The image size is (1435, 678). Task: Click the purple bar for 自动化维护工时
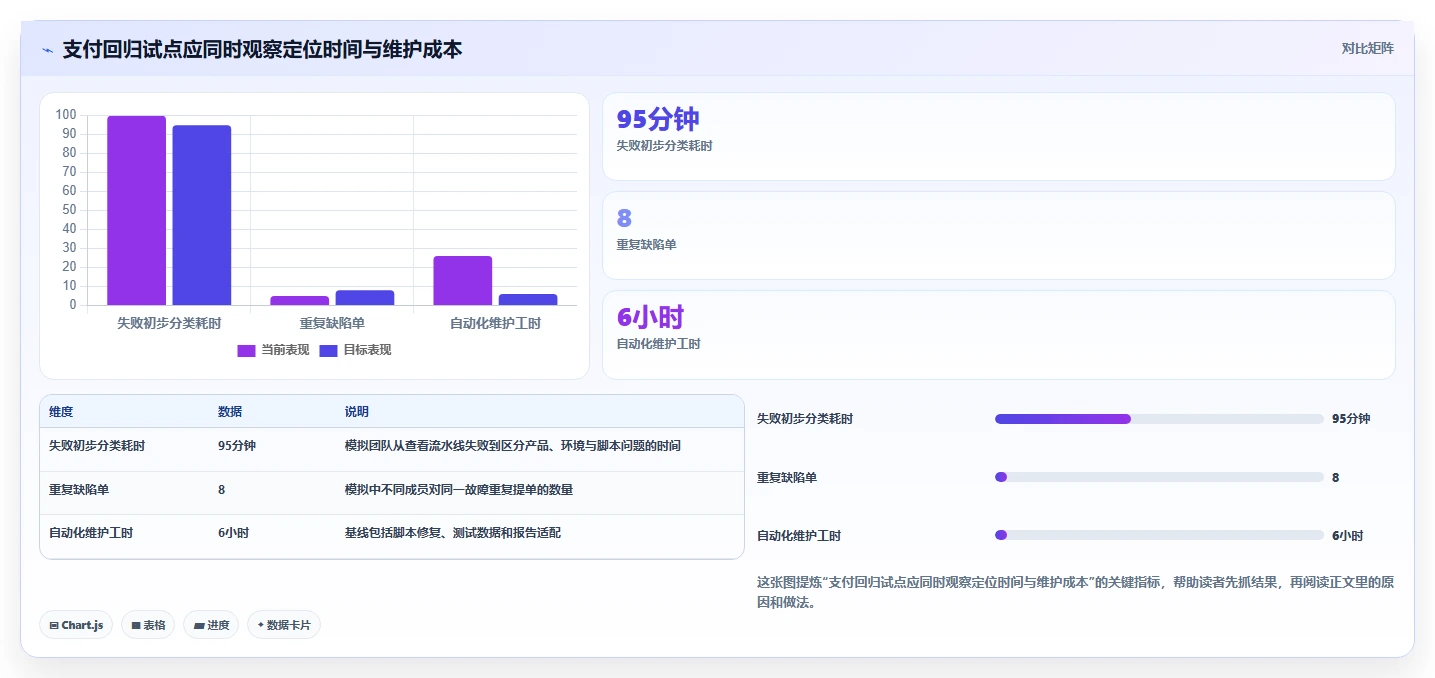coord(463,280)
